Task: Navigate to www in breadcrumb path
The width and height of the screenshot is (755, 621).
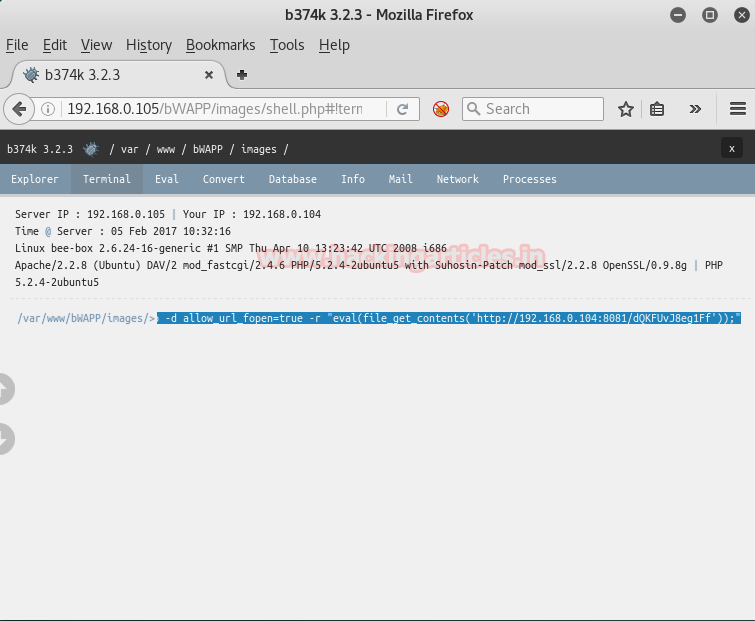Action: pyautogui.click(x=166, y=149)
